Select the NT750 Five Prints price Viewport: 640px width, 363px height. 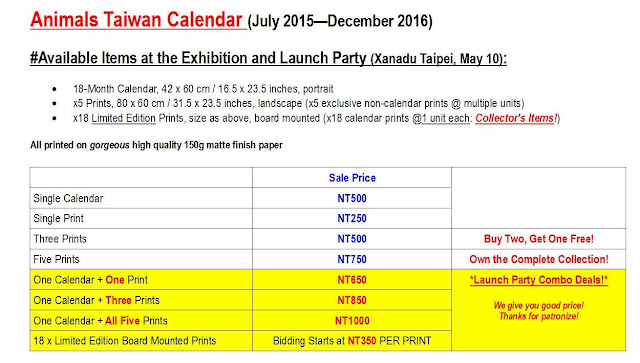coord(352,259)
